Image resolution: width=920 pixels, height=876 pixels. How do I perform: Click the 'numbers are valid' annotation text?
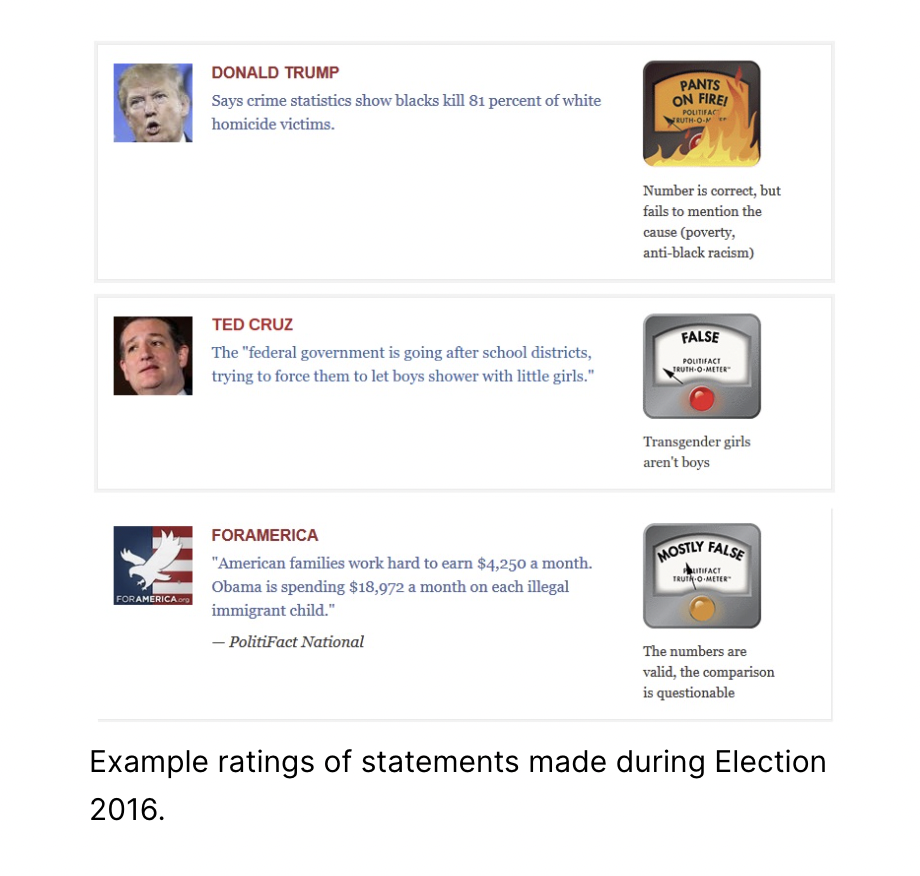tap(708, 672)
